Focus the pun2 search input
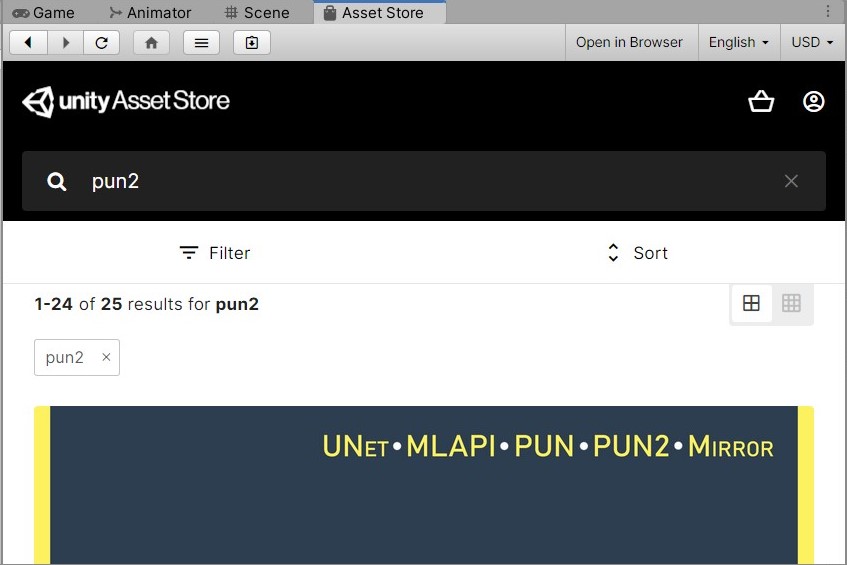This screenshot has height=565, width=847. click(424, 181)
